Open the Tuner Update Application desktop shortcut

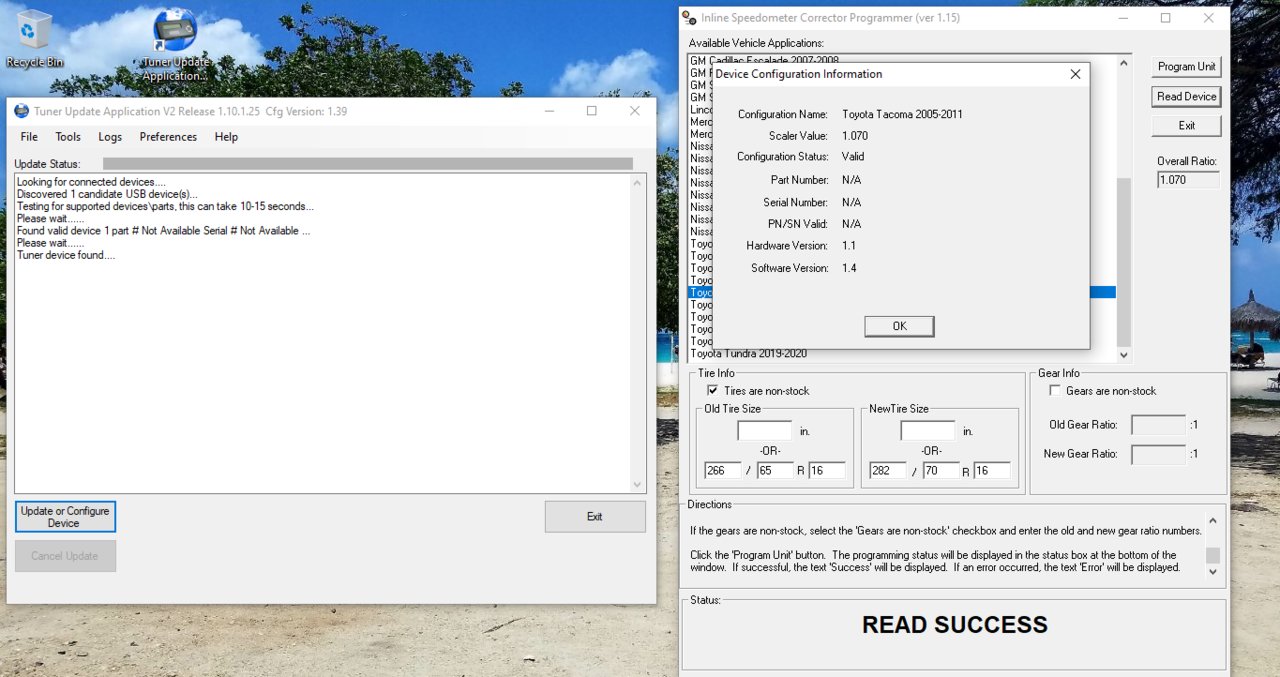(175, 45)
